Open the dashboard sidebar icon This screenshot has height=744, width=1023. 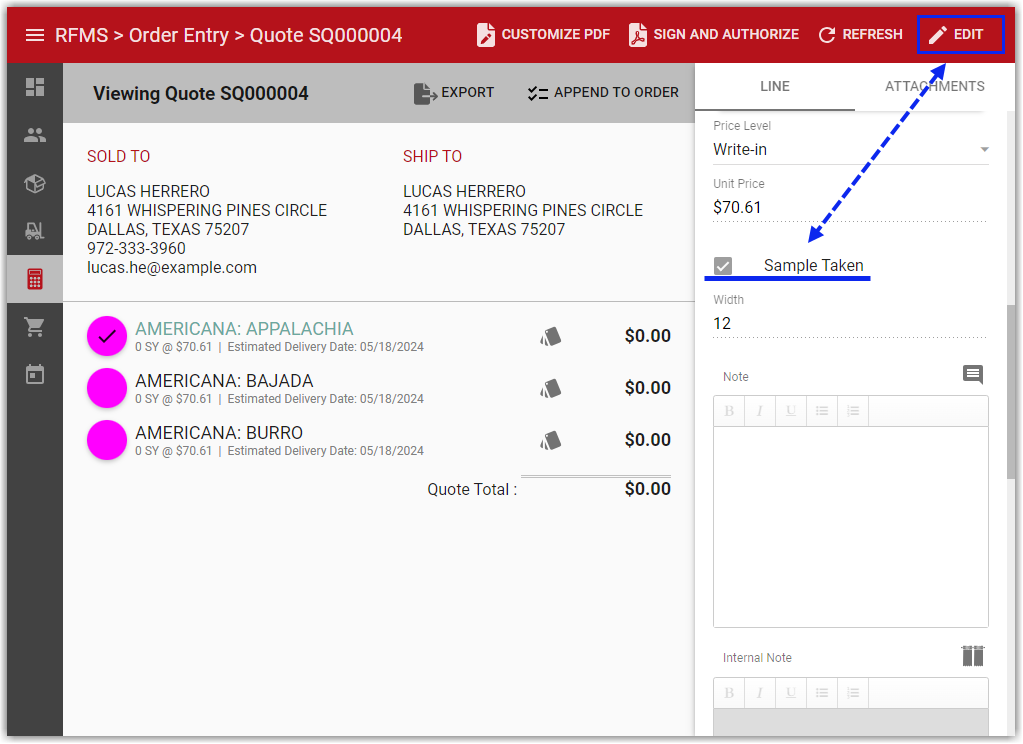[35, 87]
